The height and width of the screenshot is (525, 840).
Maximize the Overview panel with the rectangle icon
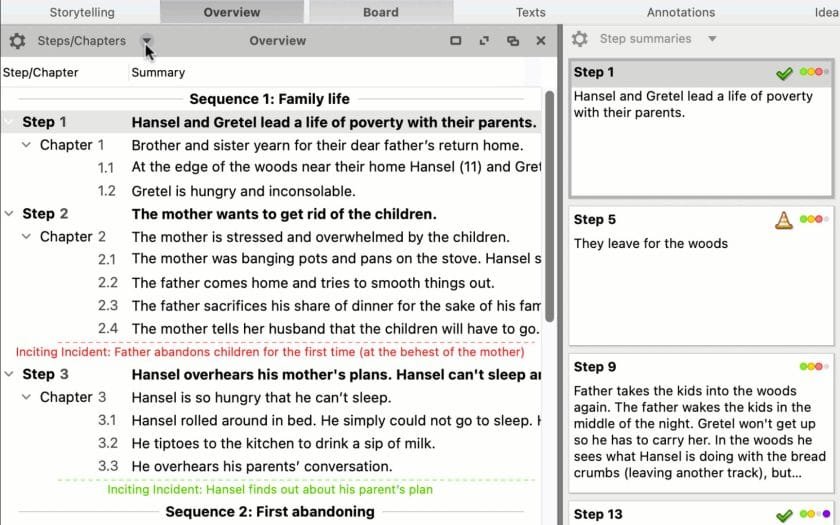pyautogui.click(x=456, y=41)
